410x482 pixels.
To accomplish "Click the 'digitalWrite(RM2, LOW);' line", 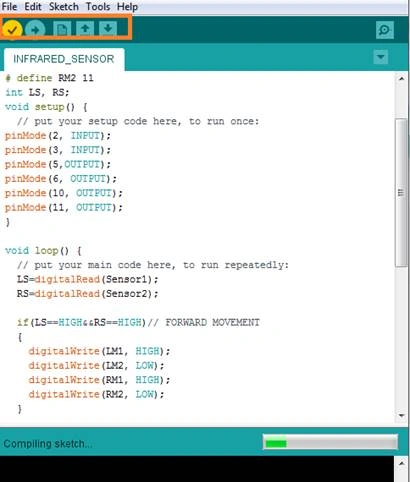I will [x=96, y=394].
